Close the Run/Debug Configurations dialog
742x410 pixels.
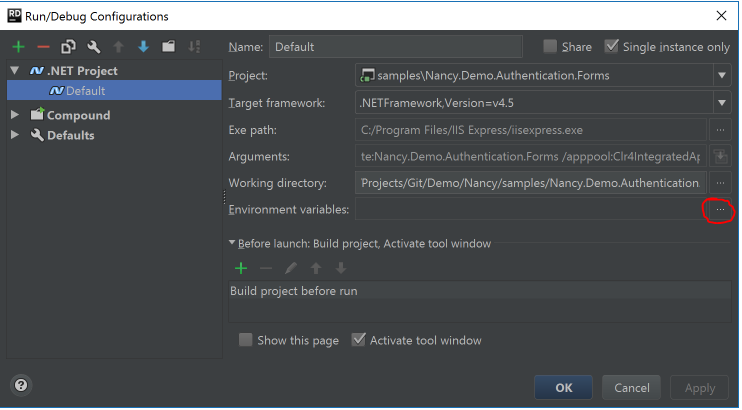[x=721, y=16]
